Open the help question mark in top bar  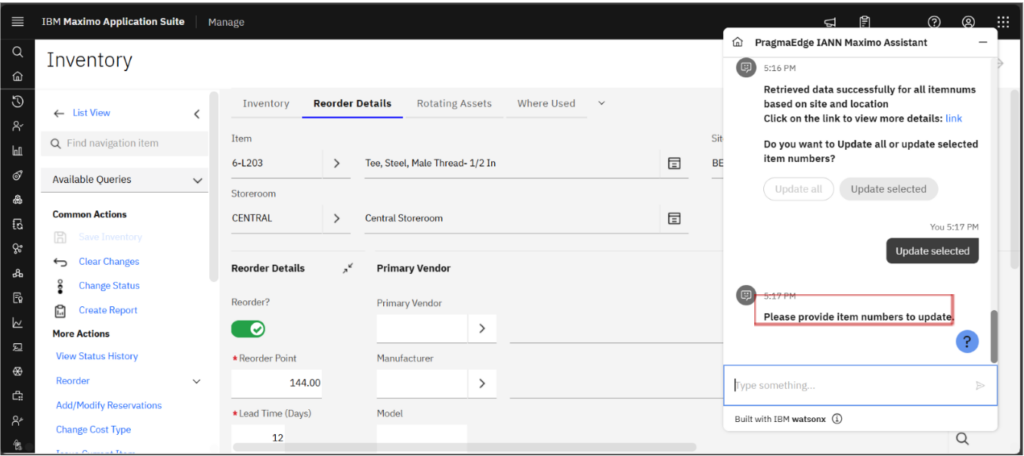935,22
